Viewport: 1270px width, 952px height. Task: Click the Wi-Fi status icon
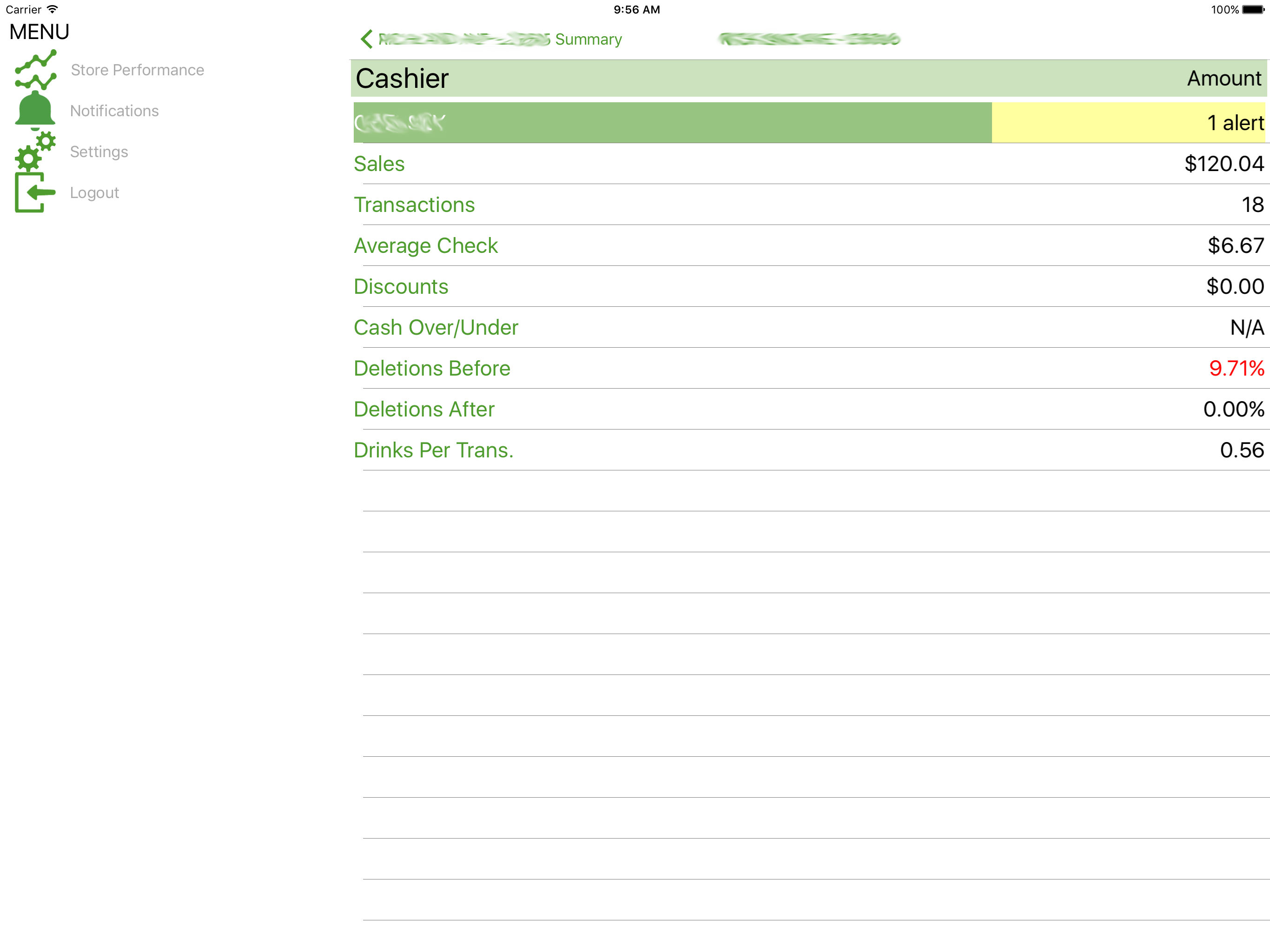52,9
